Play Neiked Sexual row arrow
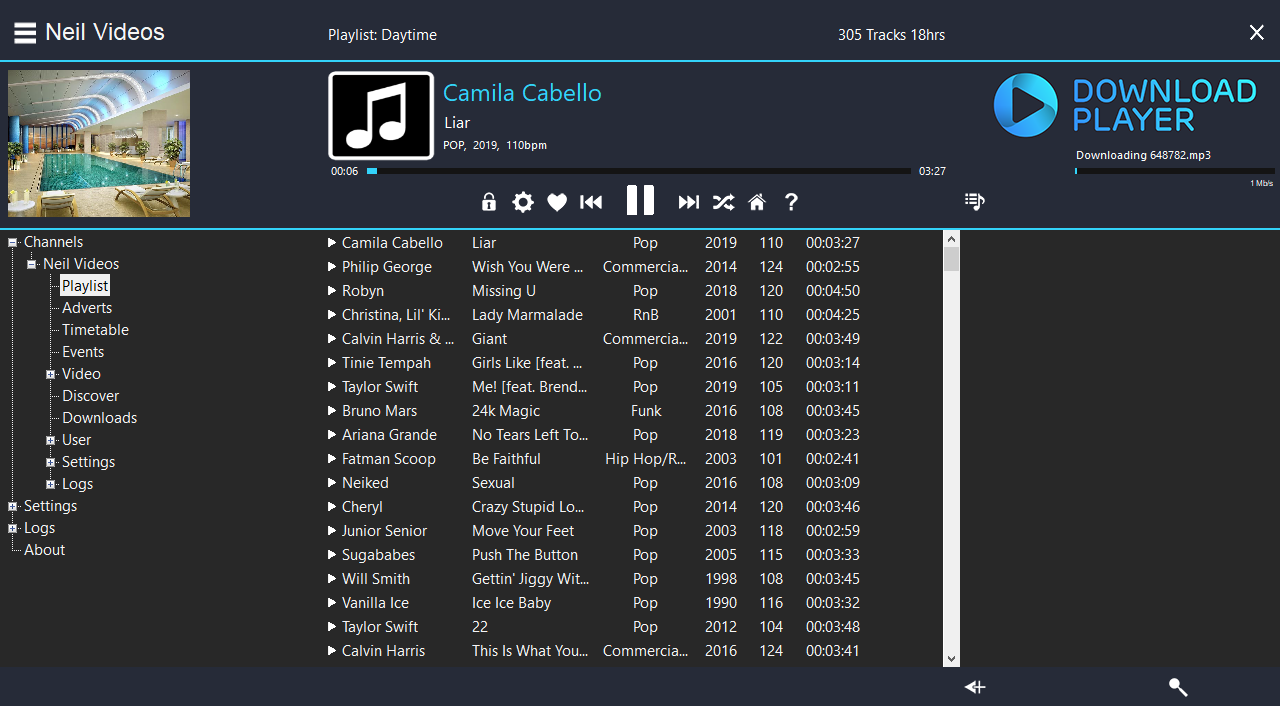The height and width of the screenshot is (706, 1280). point(332,483)
